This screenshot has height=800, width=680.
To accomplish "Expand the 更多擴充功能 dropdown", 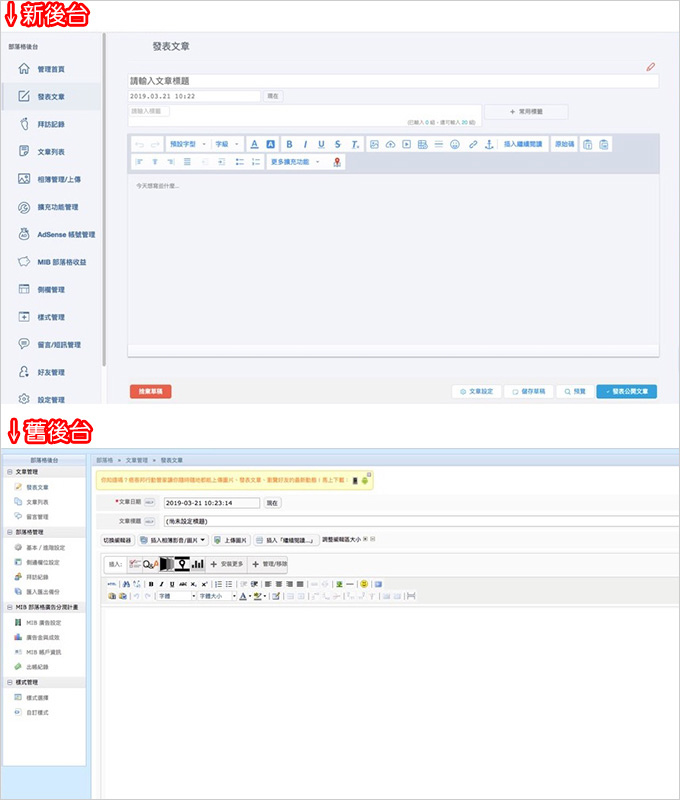I will pyautogui.click(x=295, y=162).
